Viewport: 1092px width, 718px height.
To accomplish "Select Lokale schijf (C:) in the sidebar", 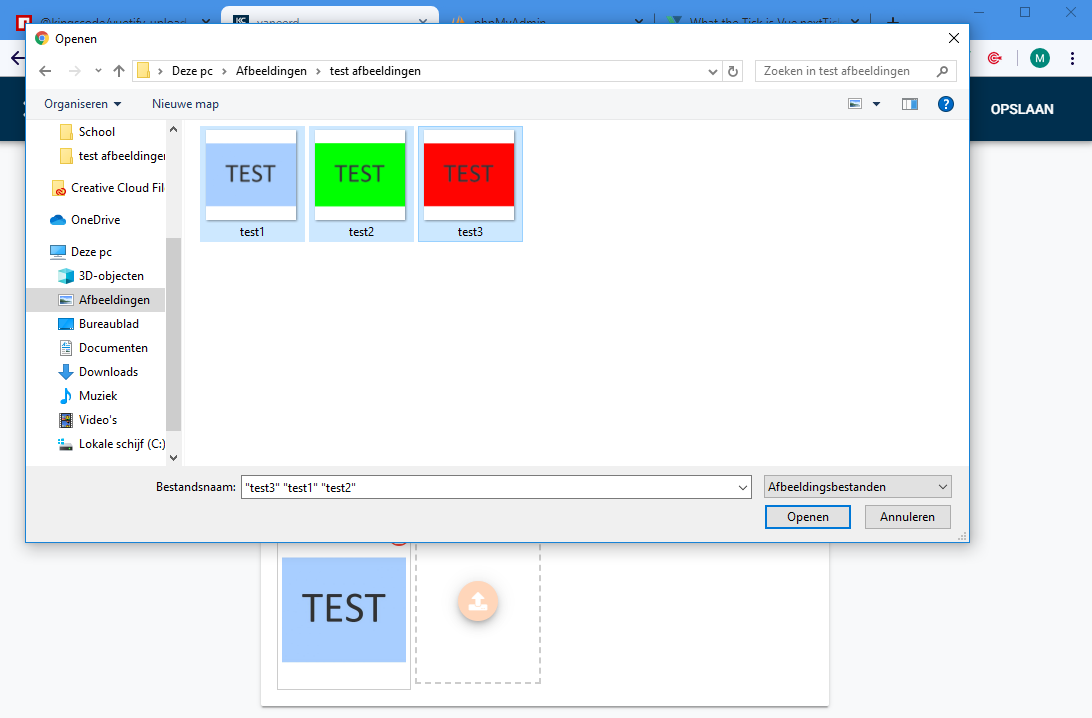I will click(119, 443).
